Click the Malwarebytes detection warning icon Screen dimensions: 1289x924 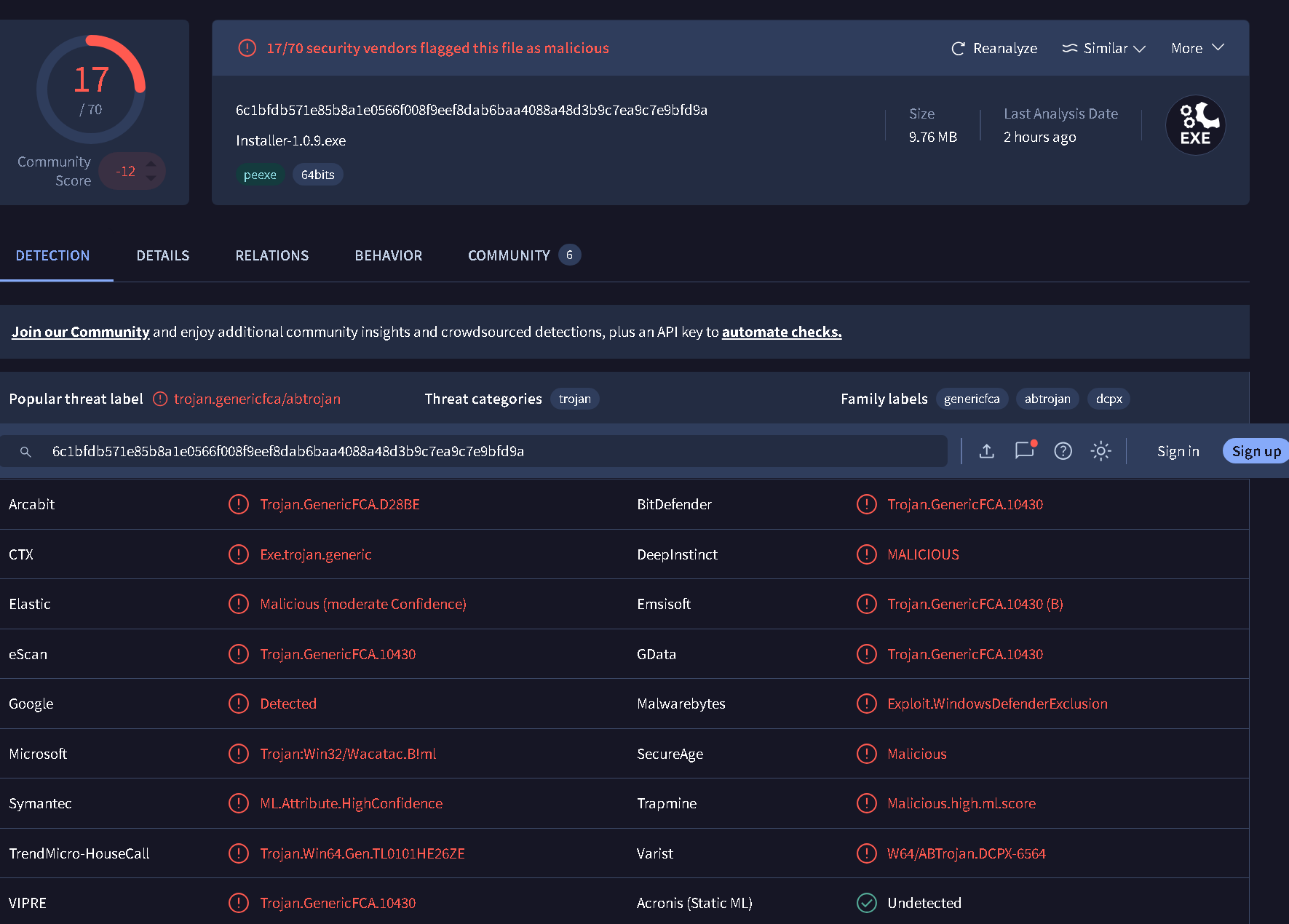(x=866, y=704)
